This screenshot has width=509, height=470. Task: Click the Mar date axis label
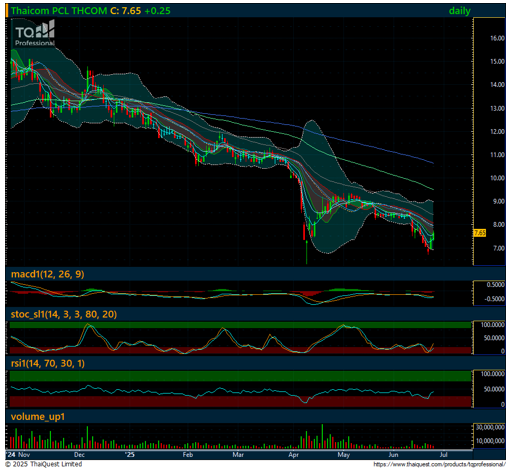click(x=238, y=455)
